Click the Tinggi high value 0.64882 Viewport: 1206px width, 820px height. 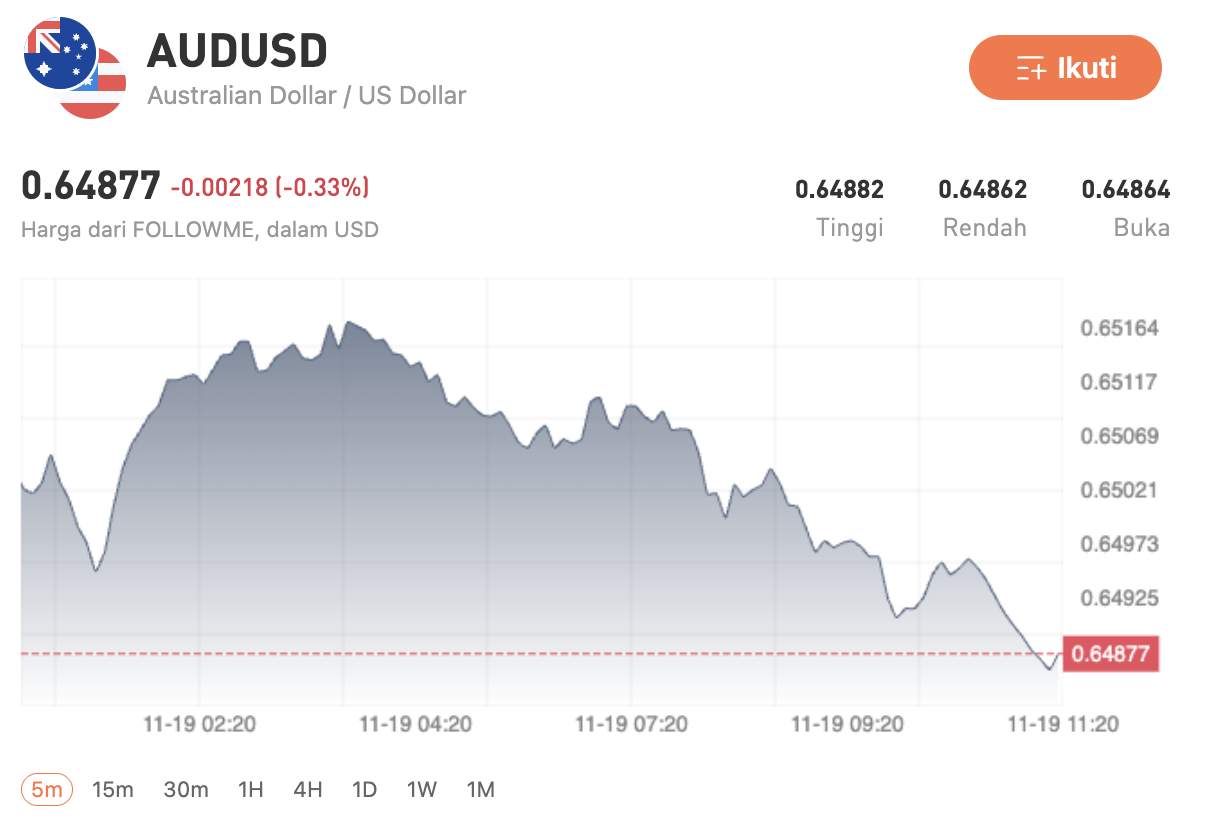click(x=840, y=189)
